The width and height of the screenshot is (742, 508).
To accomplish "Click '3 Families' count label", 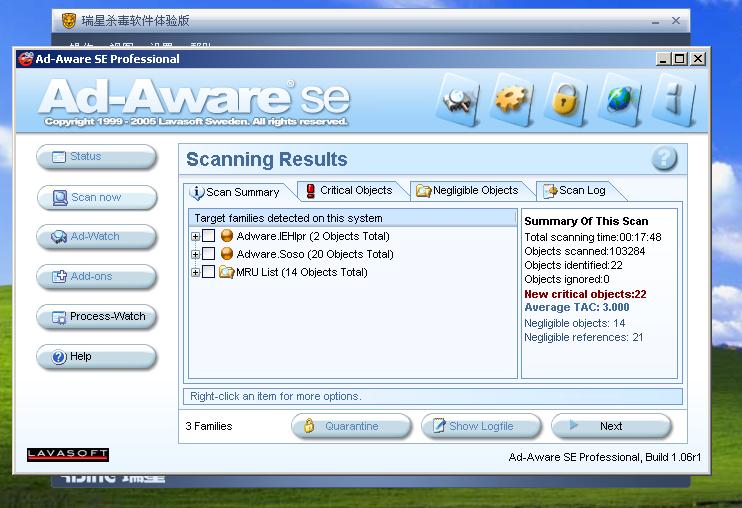I will click(209, 426).
